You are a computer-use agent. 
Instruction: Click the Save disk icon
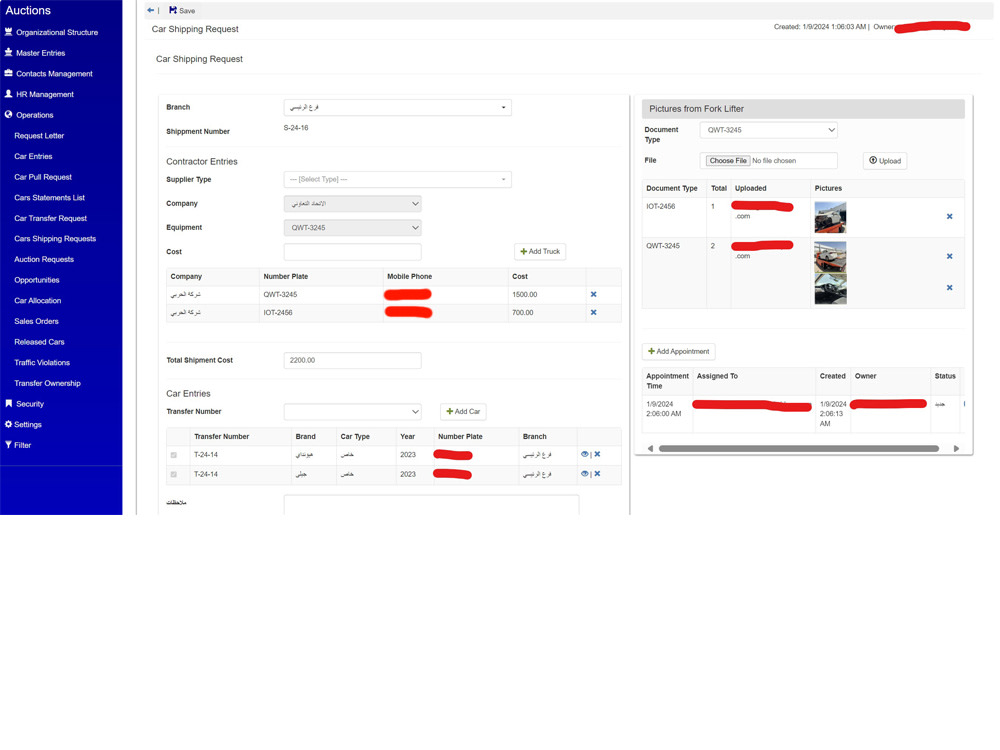click(x=173, y=10)
